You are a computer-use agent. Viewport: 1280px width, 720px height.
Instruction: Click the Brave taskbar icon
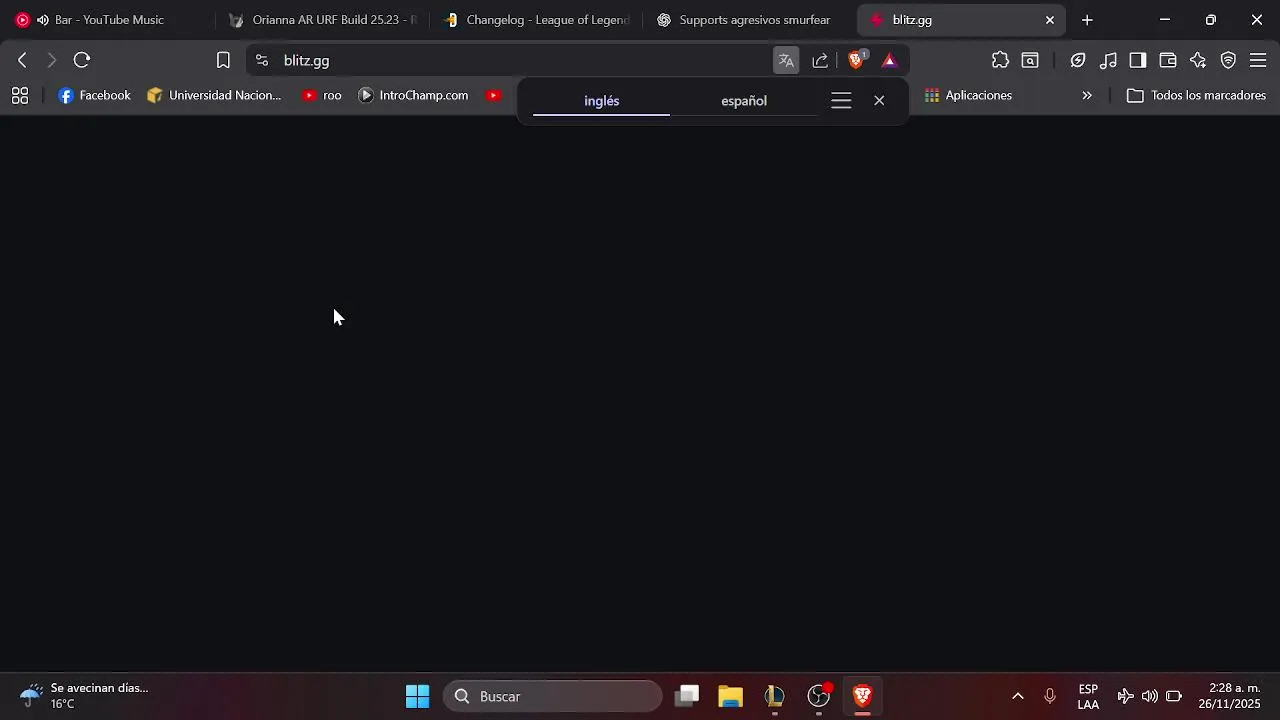(x=863, y=696)
